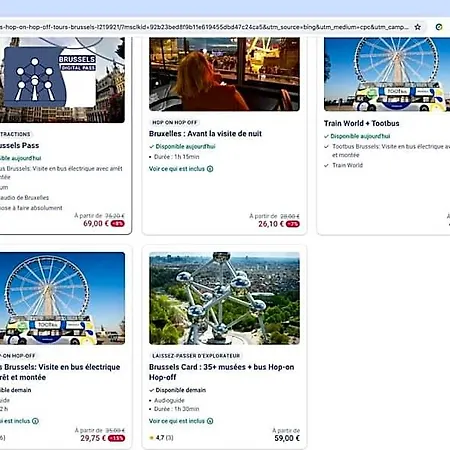Click the Brussels Digital Pass card image
450x450 pixels.
click(x=62, y=80)
